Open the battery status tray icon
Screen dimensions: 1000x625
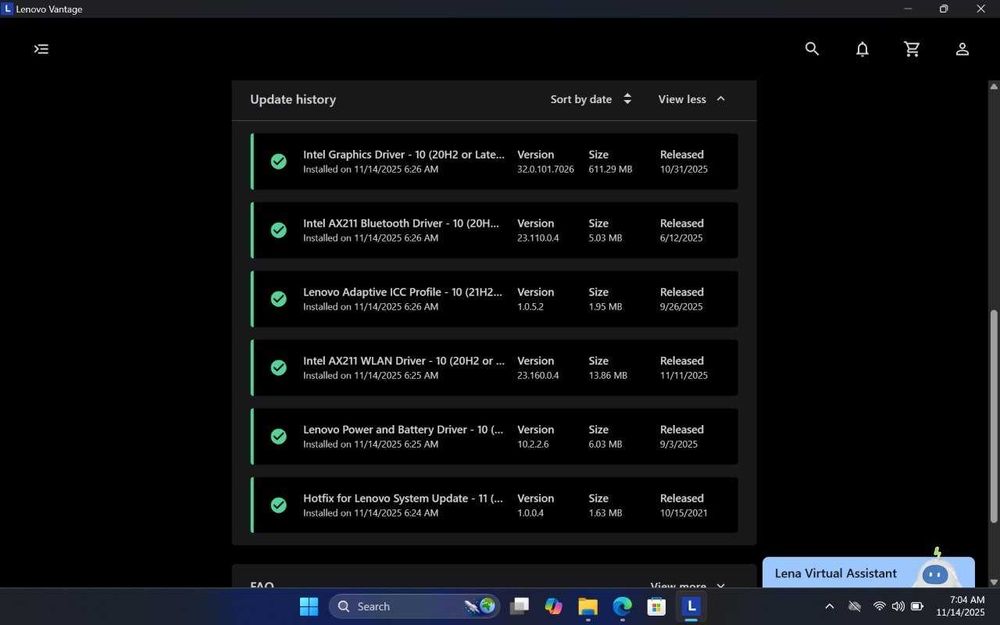click(917, 606)
